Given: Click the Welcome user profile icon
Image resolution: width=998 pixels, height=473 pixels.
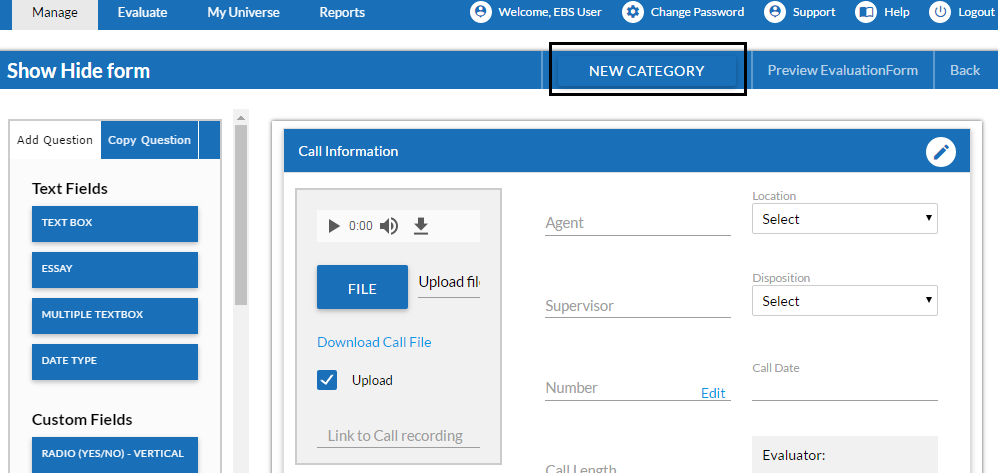Looking at the screenshot, I should click(481, 12).
